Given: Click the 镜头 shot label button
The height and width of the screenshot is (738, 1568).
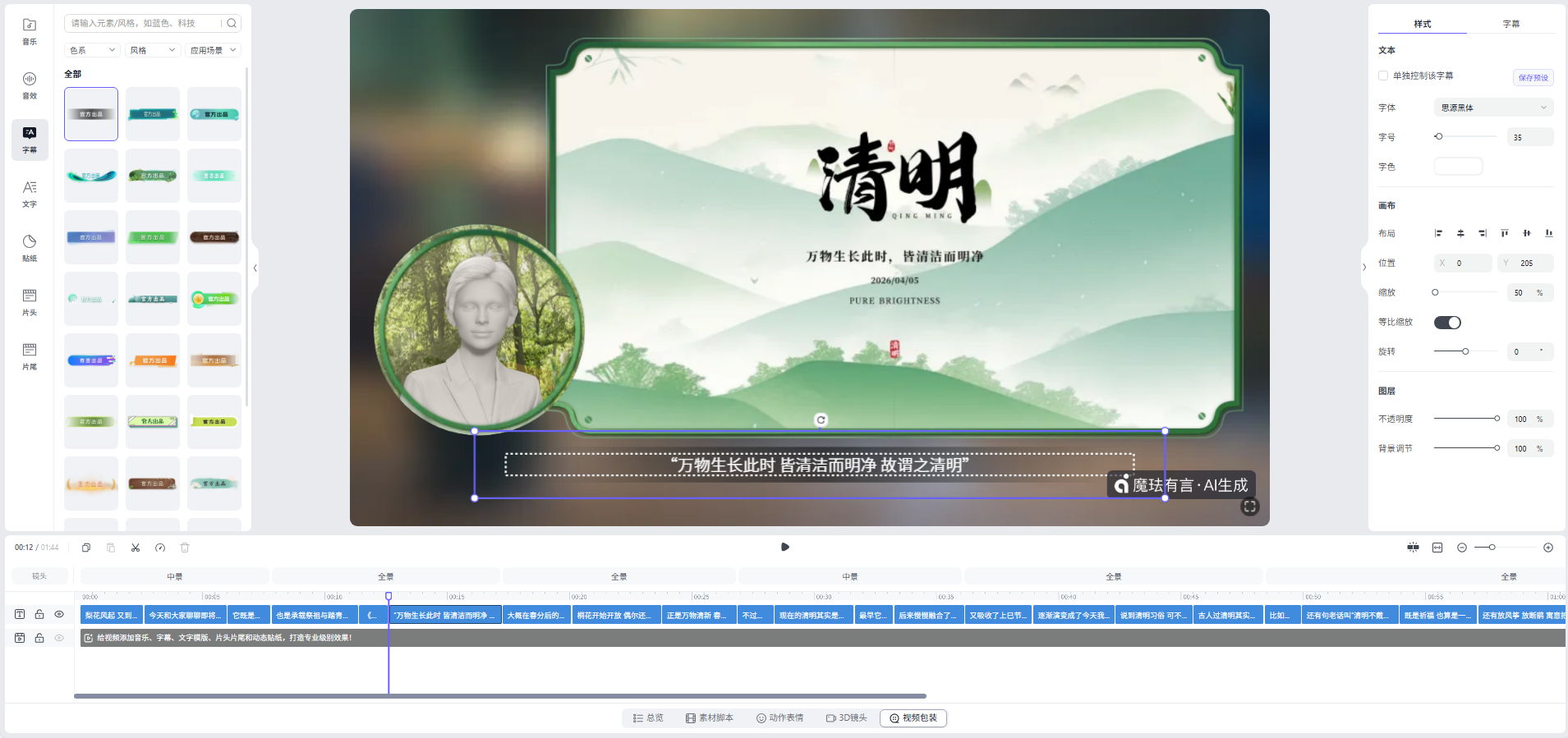Looking at the screenshot, I should pos(39,576).
